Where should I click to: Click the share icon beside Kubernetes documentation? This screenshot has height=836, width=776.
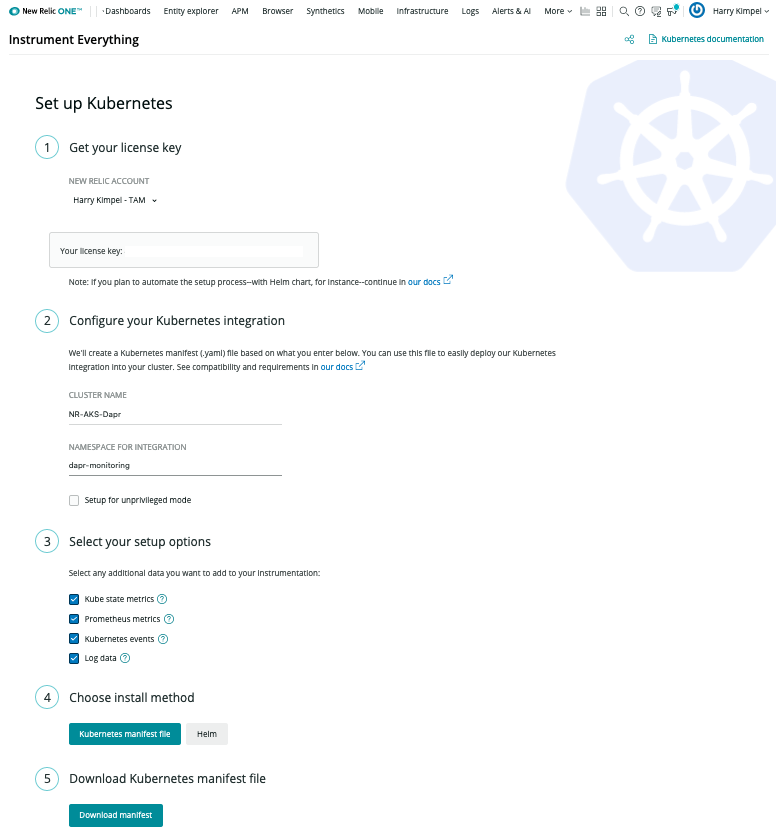[629, 40]
